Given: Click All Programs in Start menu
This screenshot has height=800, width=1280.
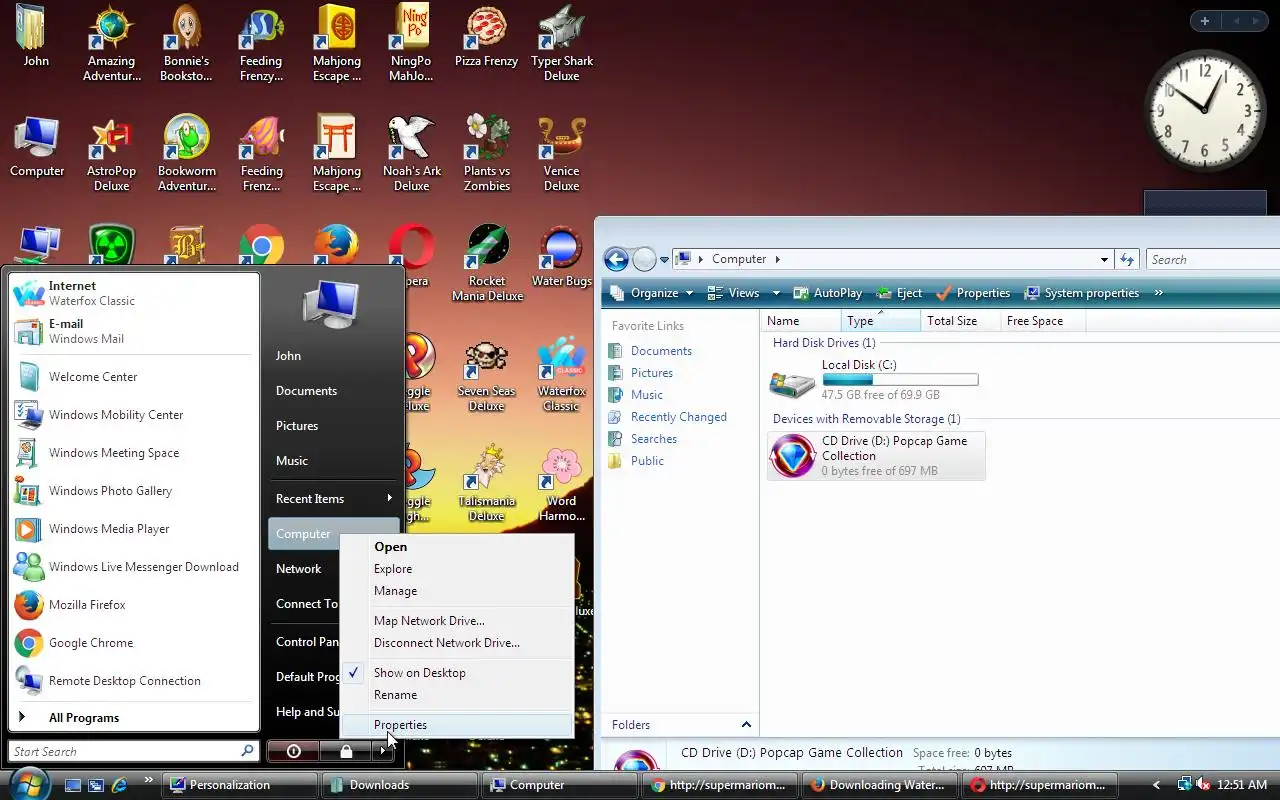Looking at the screenshot, I should [x=134, y=717].
